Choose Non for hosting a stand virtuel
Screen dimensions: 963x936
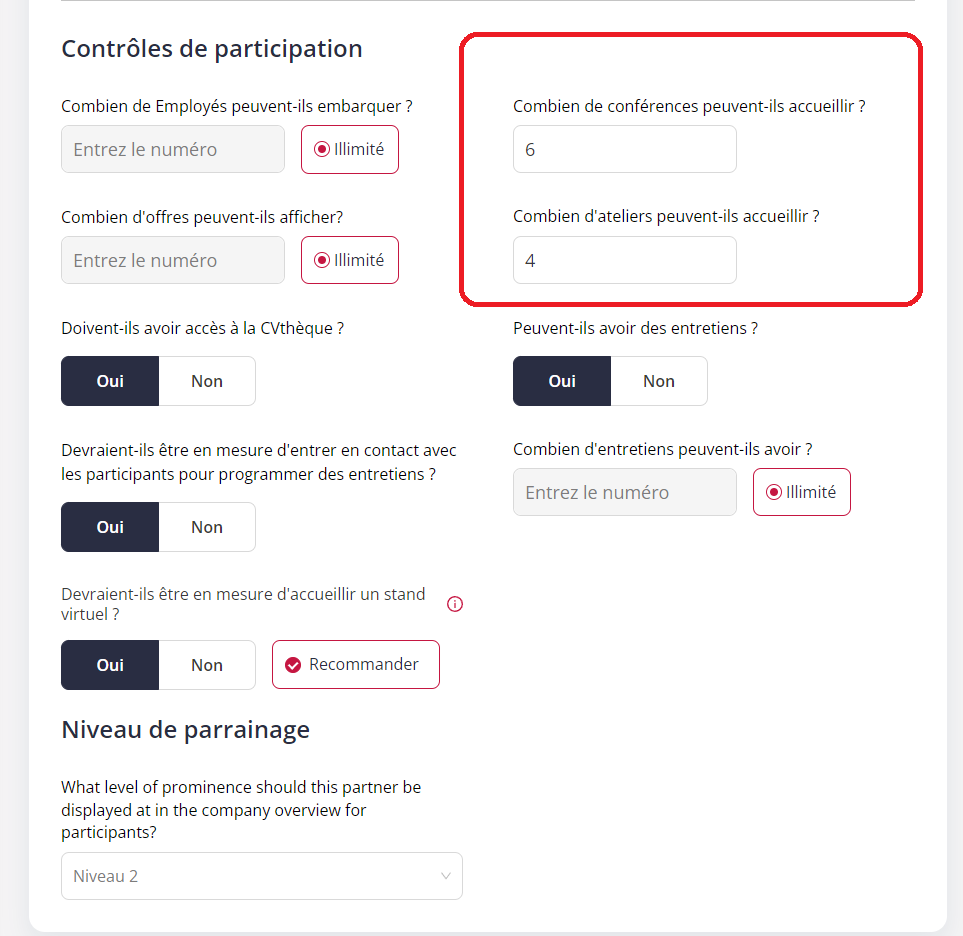(207, 665)
